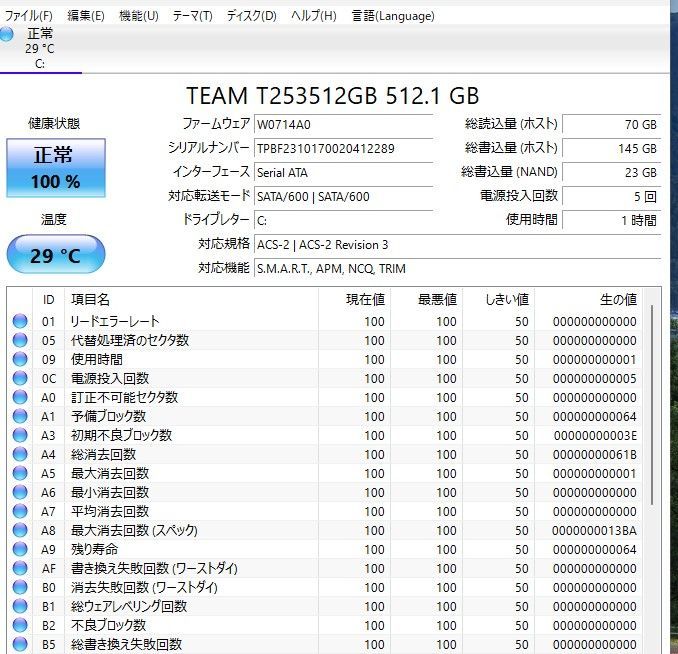Click the features field S.M.A.R.T., APM, NCQ, TRIM
The width and height of the screenshot is (678, 654).
[x=457, y=269]
